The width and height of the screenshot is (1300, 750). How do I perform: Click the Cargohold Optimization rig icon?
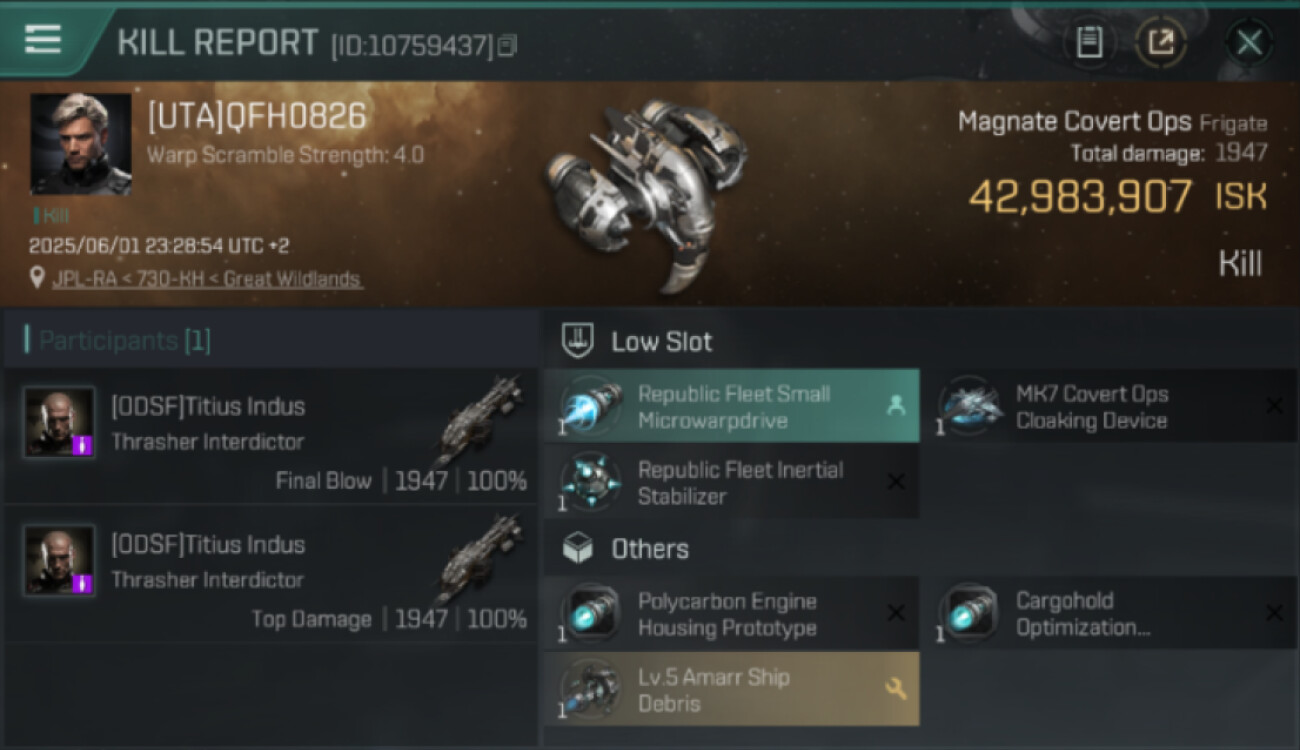pyautogui.click(x=969, y=614)
